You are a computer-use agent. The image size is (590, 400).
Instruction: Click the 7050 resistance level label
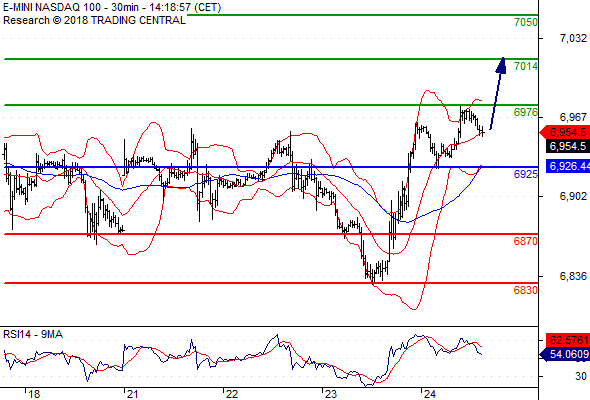tap(526, 22)
